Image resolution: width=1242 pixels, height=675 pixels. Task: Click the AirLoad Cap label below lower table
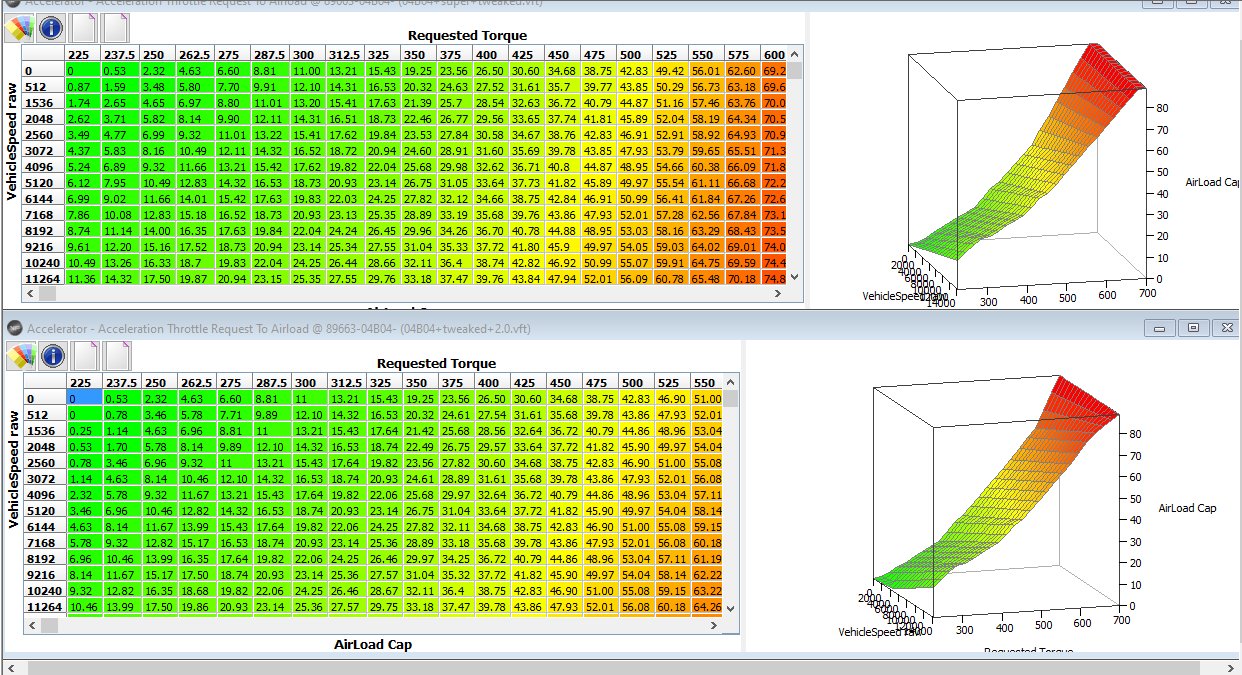click(x=373, y=645)
